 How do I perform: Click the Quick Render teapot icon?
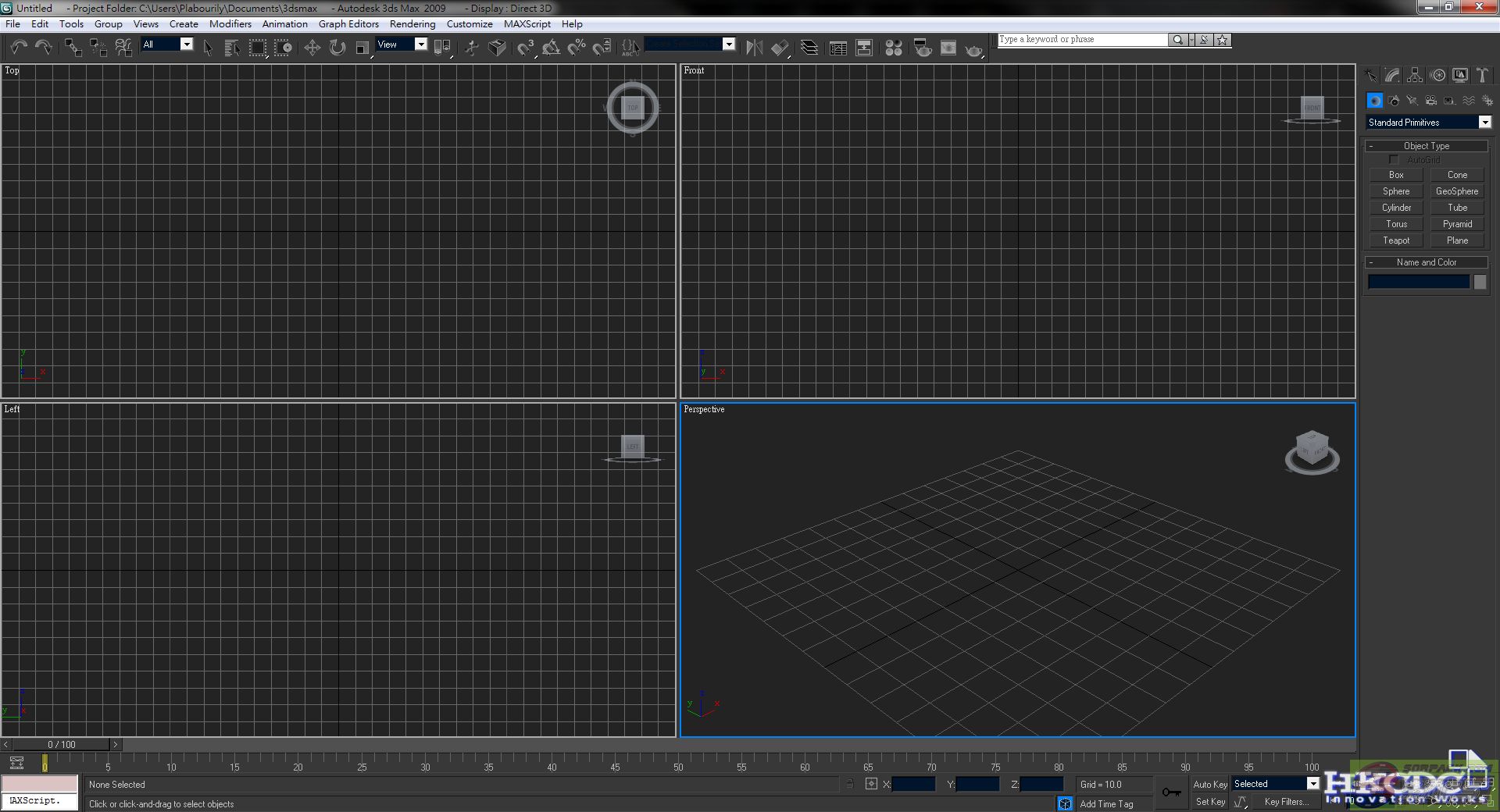pyautogui.click(x=973, y=49)
